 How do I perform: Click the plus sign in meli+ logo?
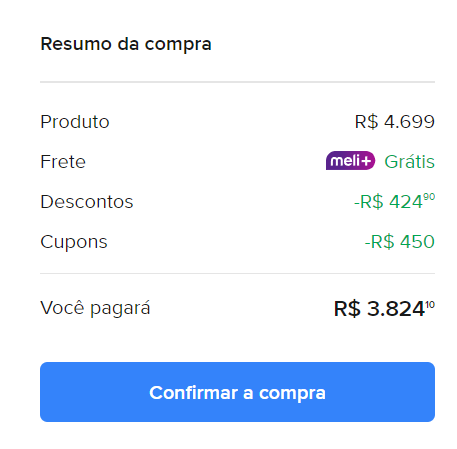[366, 161]
